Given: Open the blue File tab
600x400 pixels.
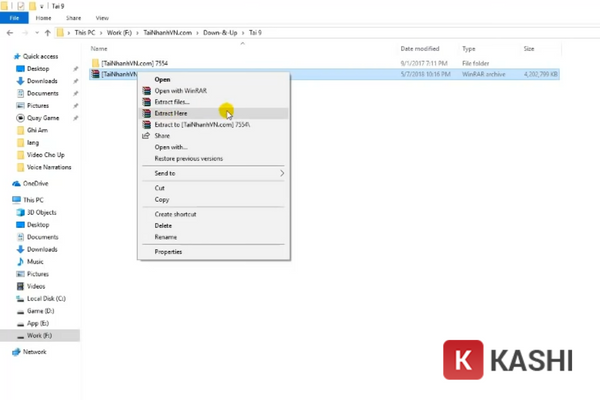Looking at the screenshot, I should tap(14, 17).
